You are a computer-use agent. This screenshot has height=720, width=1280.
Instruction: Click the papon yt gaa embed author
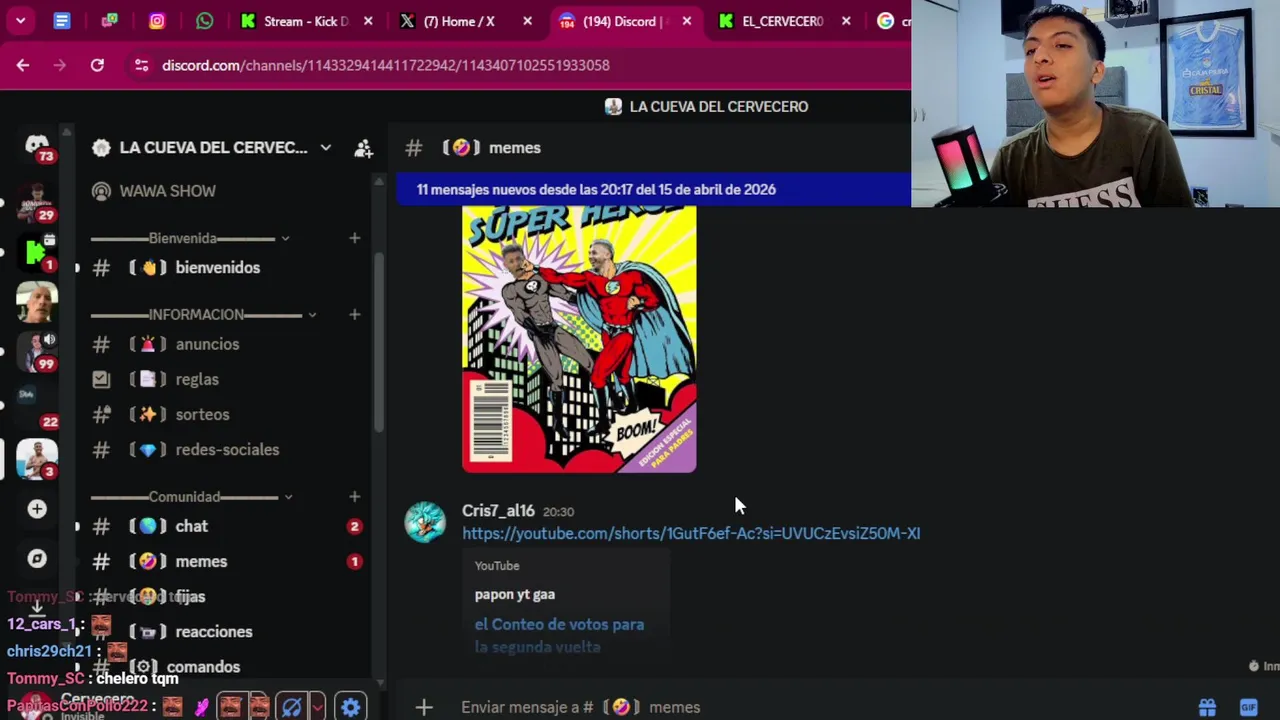pos(515,594)
